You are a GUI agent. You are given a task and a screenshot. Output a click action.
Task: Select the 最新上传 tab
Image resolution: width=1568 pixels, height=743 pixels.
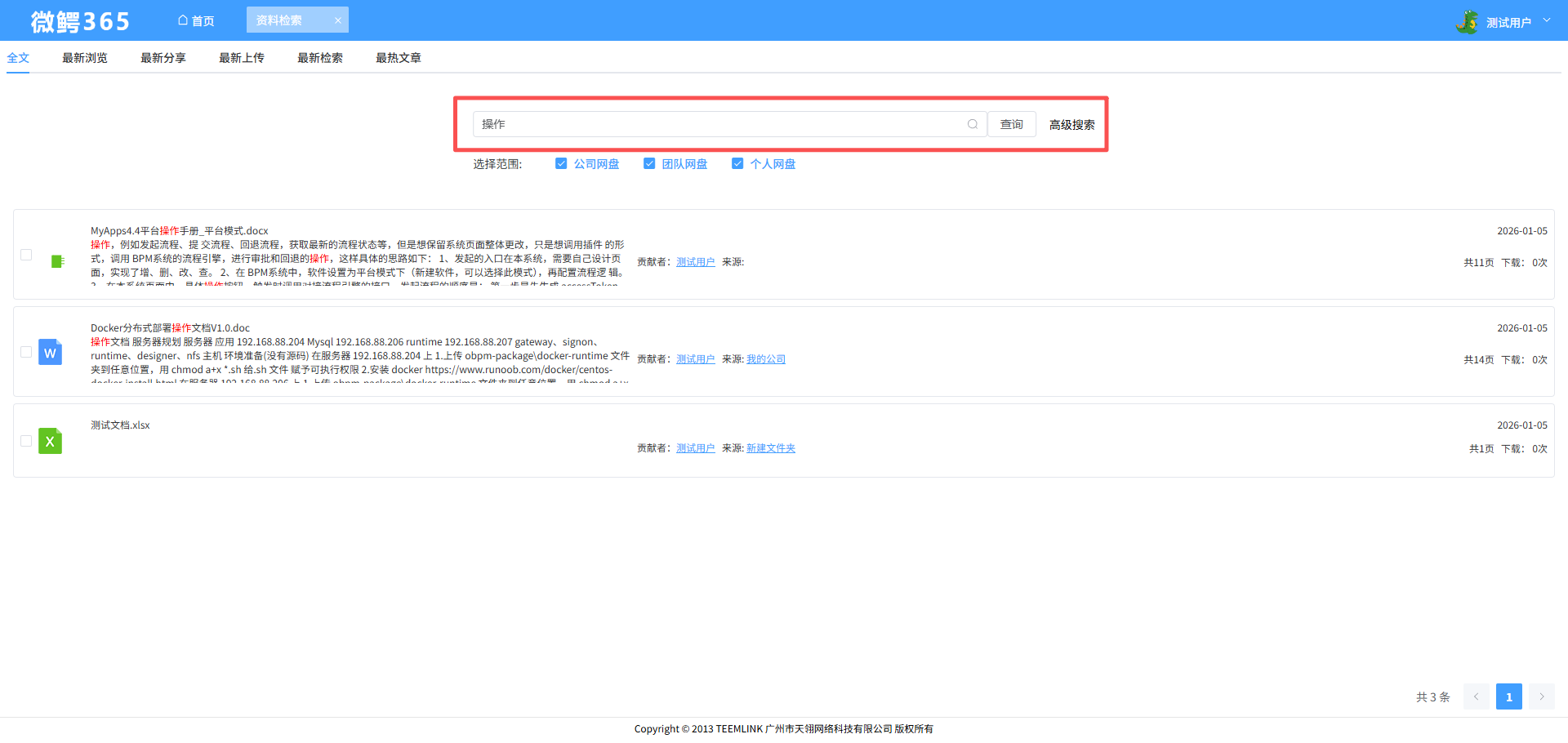pos(242,58)
